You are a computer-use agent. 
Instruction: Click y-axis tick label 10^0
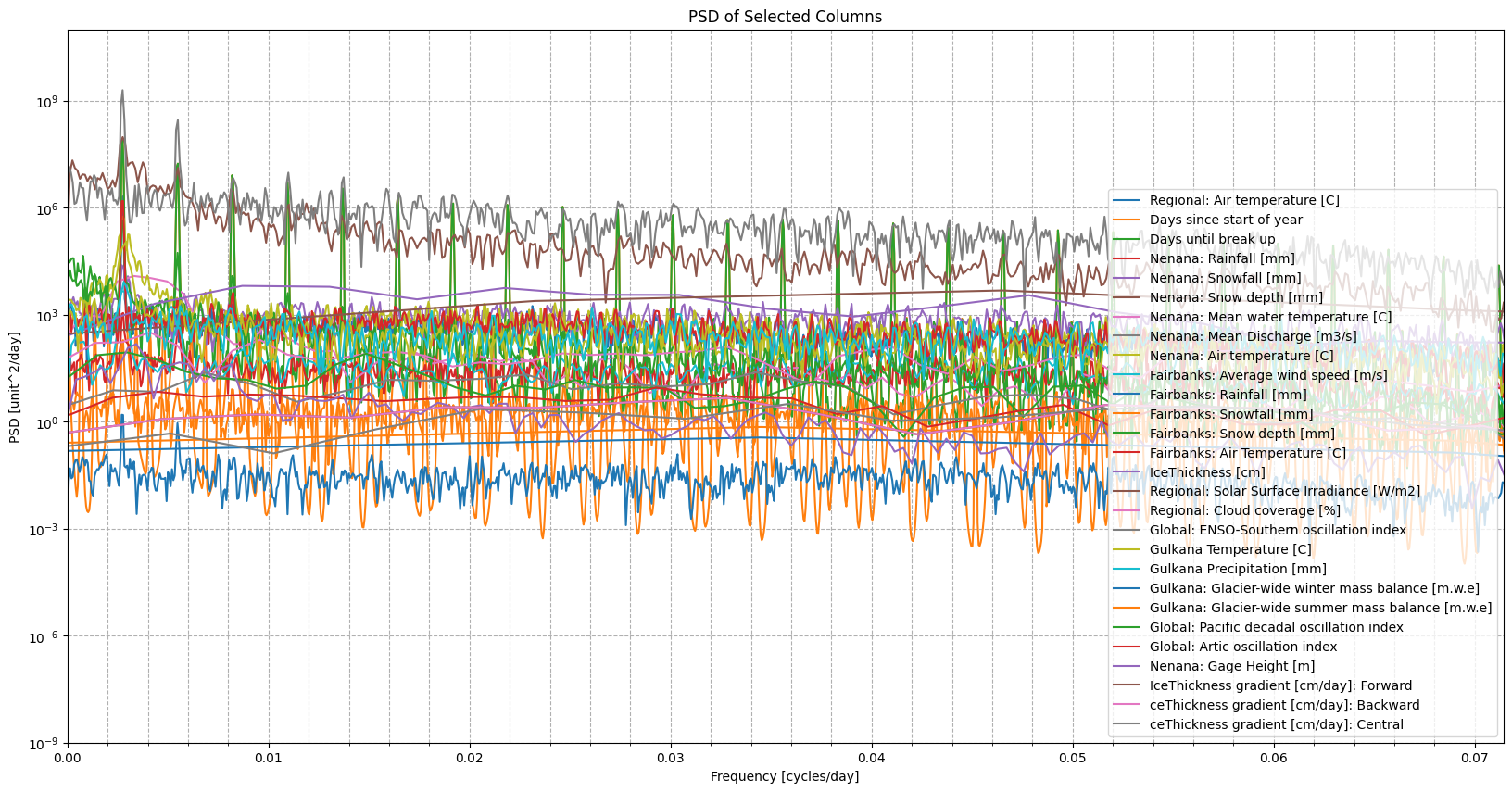point(47,422)
